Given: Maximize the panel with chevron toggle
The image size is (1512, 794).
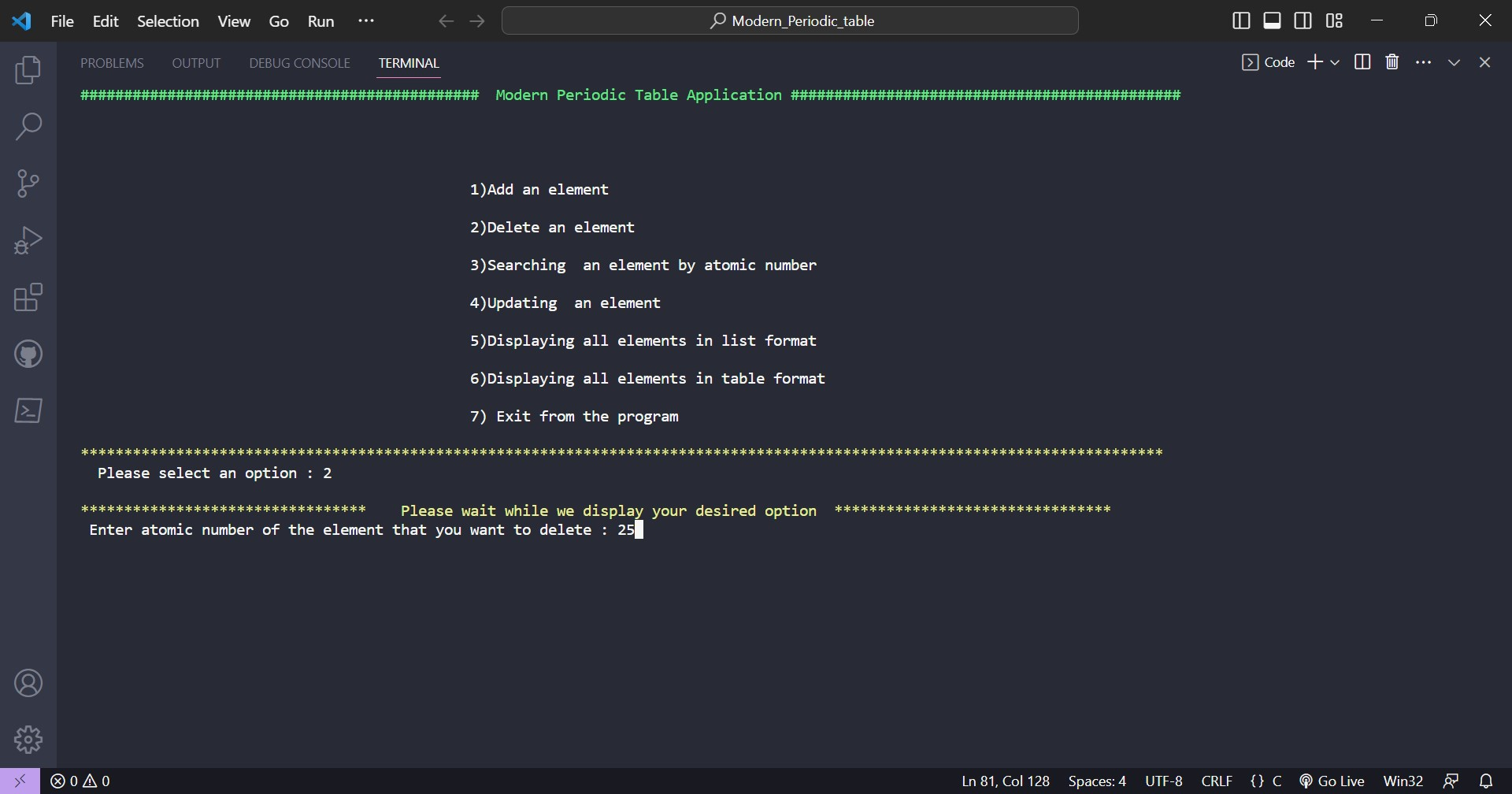Looking at the screenshot, I should [x=1454, y=61].
